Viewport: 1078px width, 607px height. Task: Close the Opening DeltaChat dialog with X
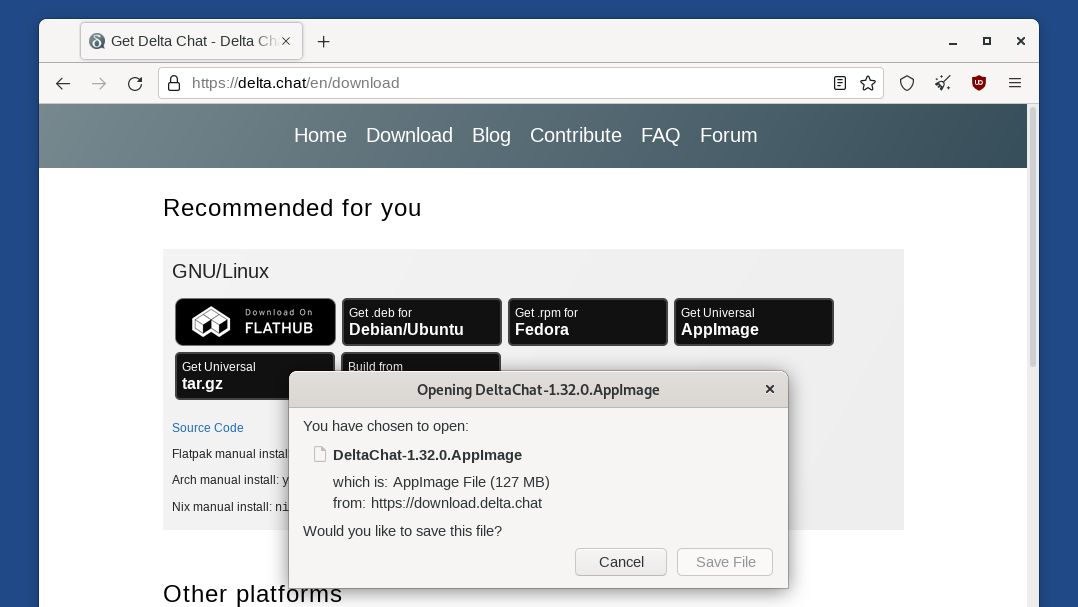click(770, 389)
